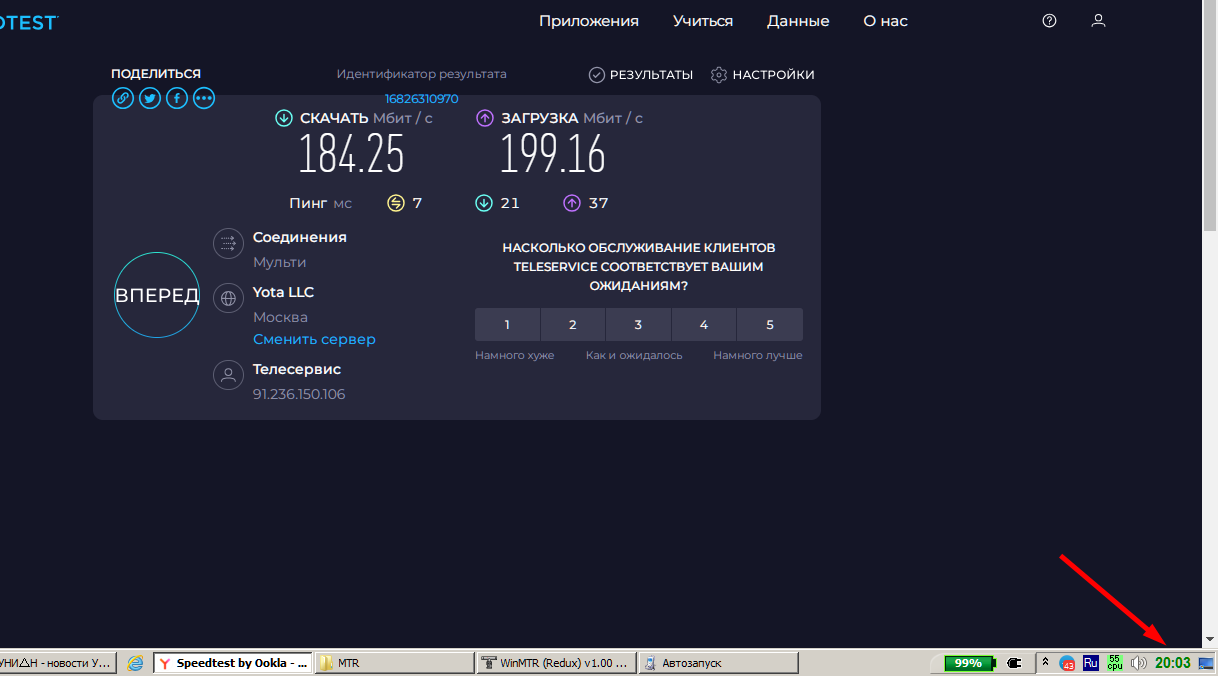Viewport: 1218px width, 676px height.
Task: Select rating 5 in the survey
Action: 769,325
